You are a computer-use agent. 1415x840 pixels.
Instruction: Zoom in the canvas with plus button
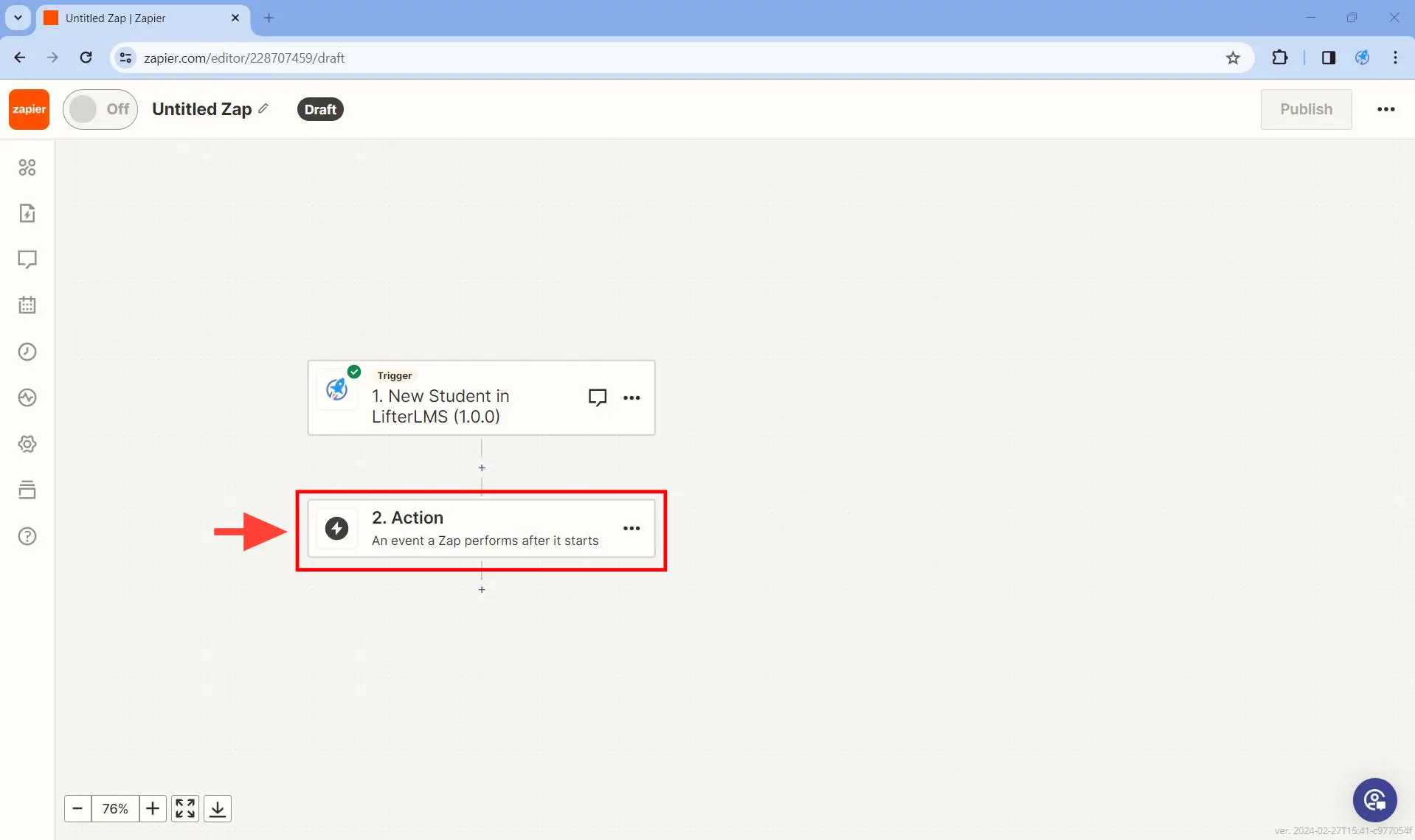(x=153, y=808)
